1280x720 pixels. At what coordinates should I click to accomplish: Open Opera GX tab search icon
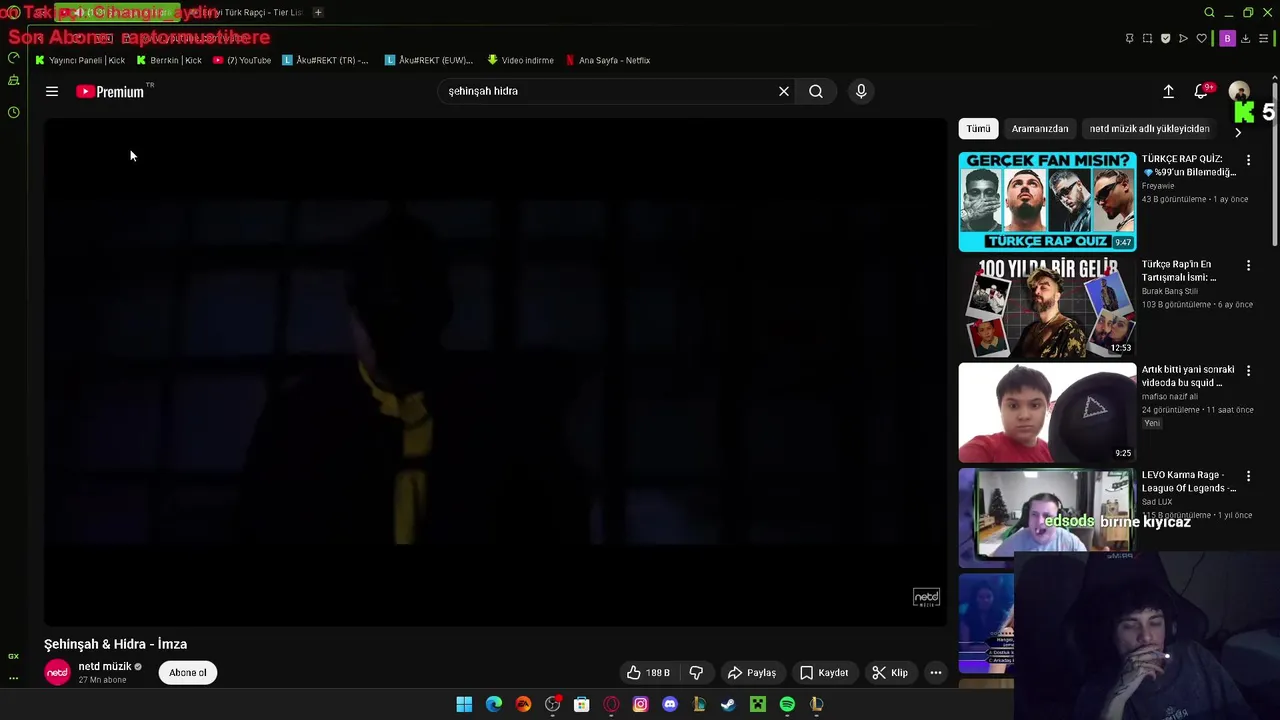coord(1209,12)
